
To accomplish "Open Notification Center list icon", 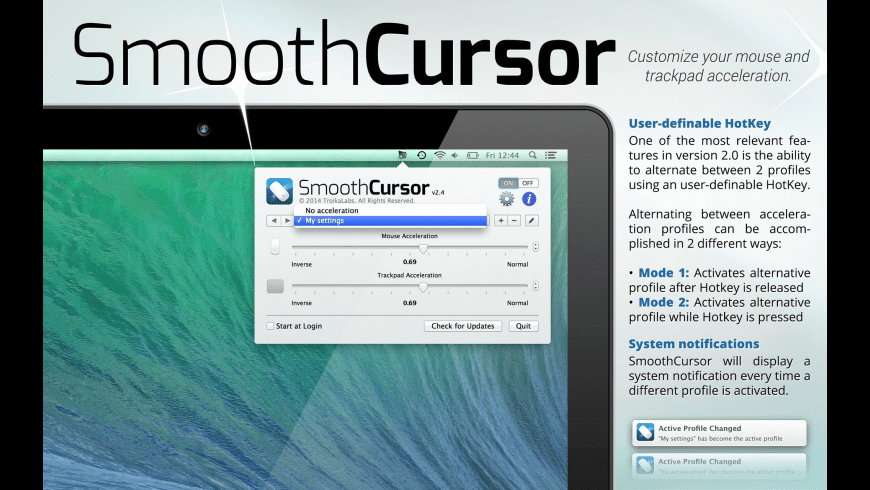I will 550,155.
